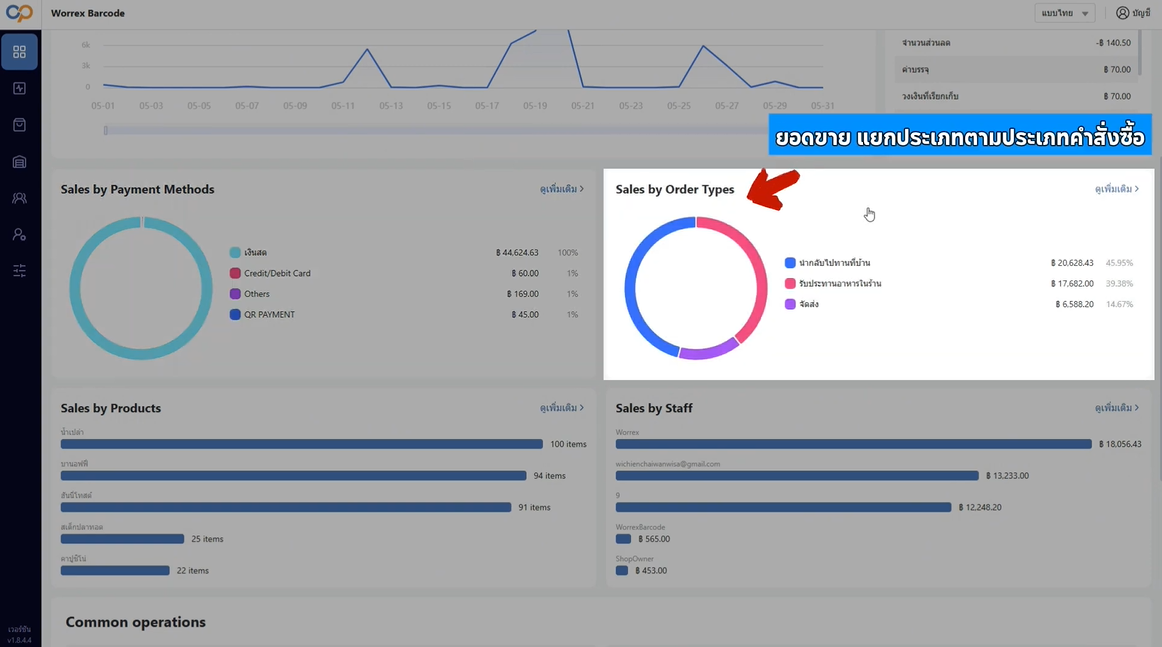
Task: Click the wichienchaiwanwisa@gmail.com staff label
Action: pos(668,464)
